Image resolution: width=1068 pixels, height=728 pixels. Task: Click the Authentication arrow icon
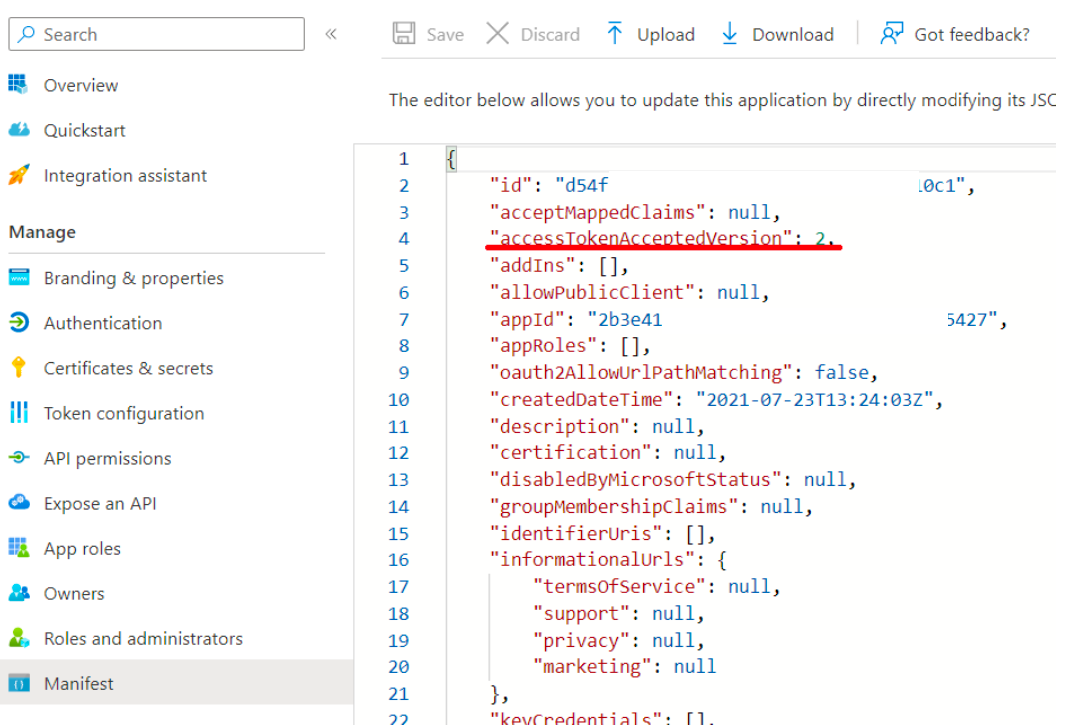18,322
